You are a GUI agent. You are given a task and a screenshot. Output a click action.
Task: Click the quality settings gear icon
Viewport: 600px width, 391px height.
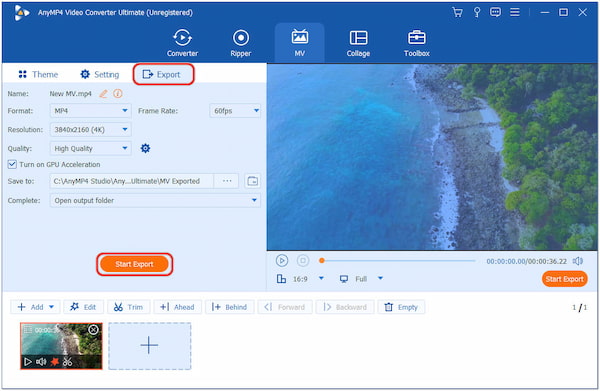[x=145, y=148]
